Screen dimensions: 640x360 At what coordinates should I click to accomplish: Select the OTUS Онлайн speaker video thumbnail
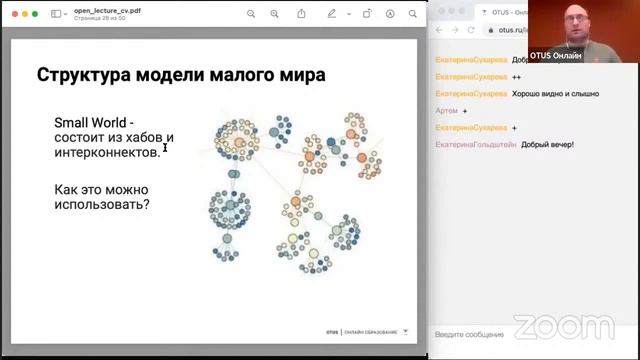pos(584,31)
